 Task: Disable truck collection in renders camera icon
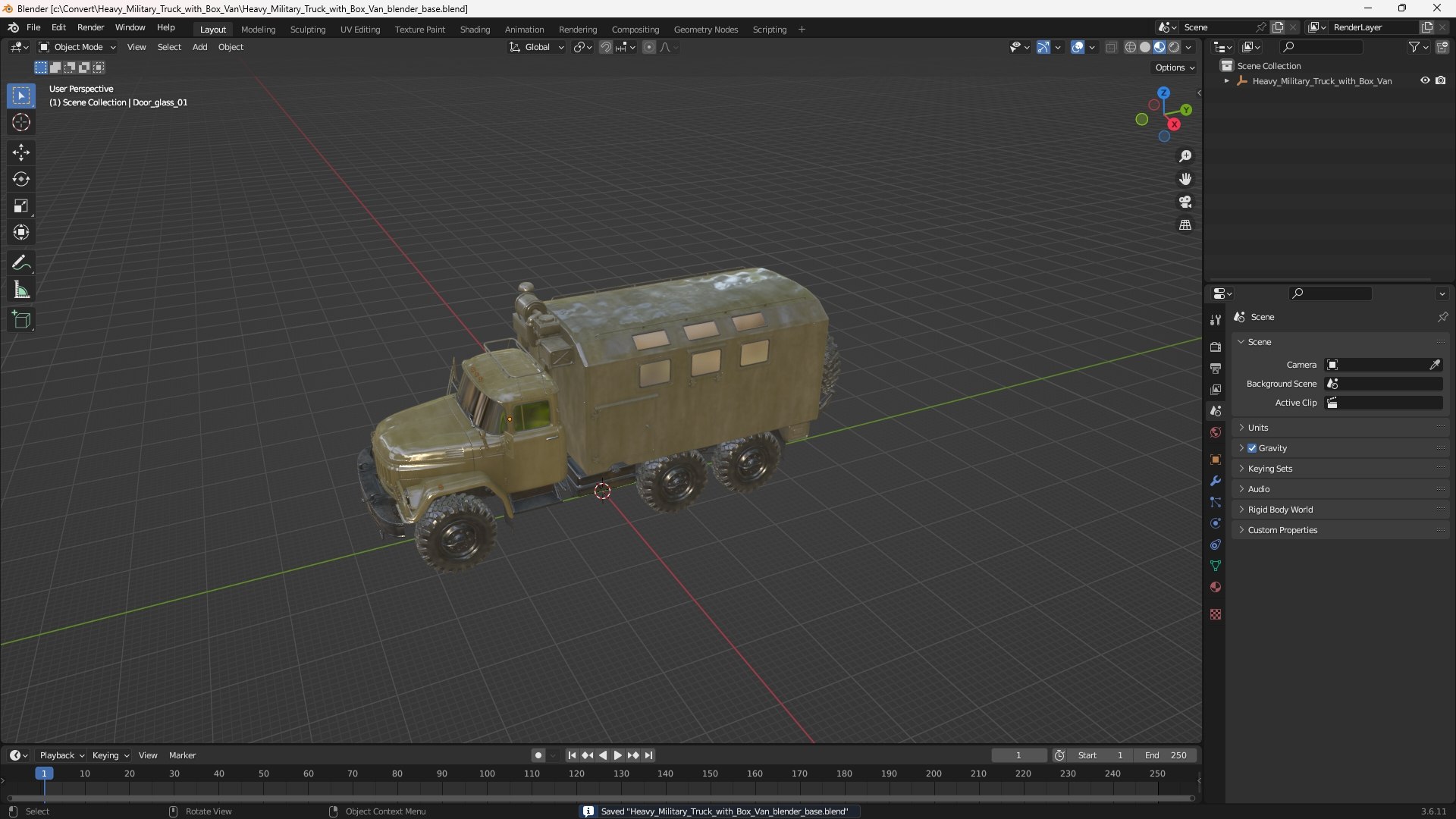coord(1441,81)
